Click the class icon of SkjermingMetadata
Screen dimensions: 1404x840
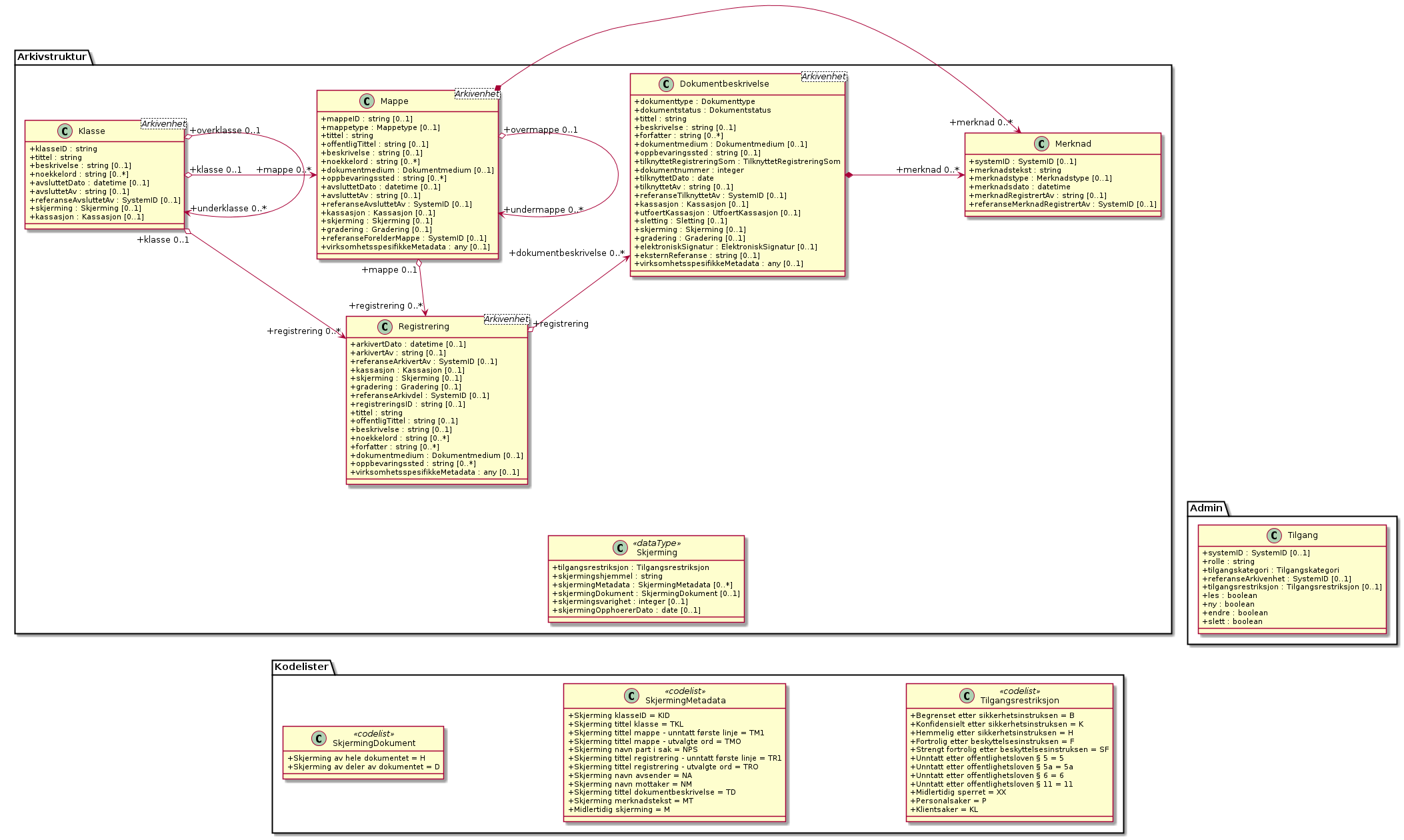pyautogui.click(x=631, y=696)
